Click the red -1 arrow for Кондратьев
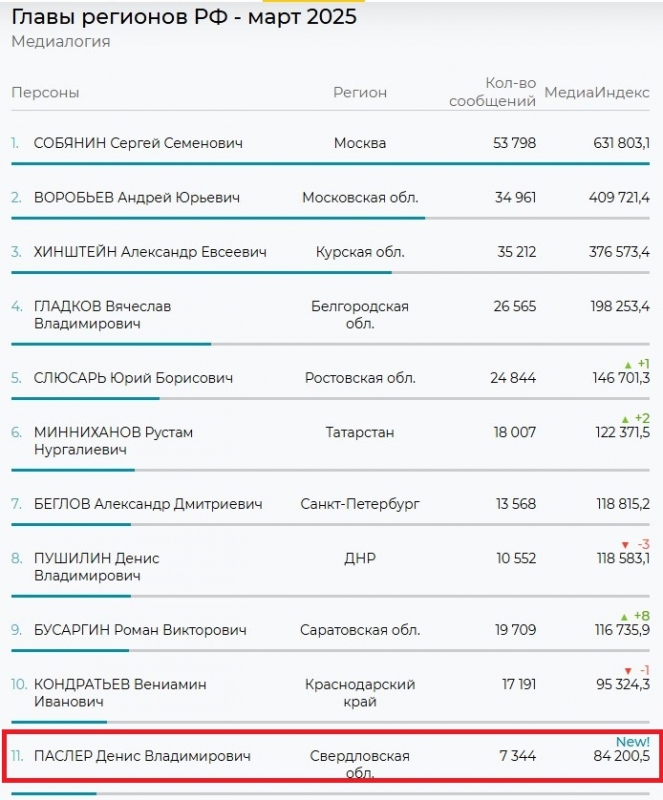Image resolution: width=663 pixels, height=800 pixels. [x=628, y=670]
